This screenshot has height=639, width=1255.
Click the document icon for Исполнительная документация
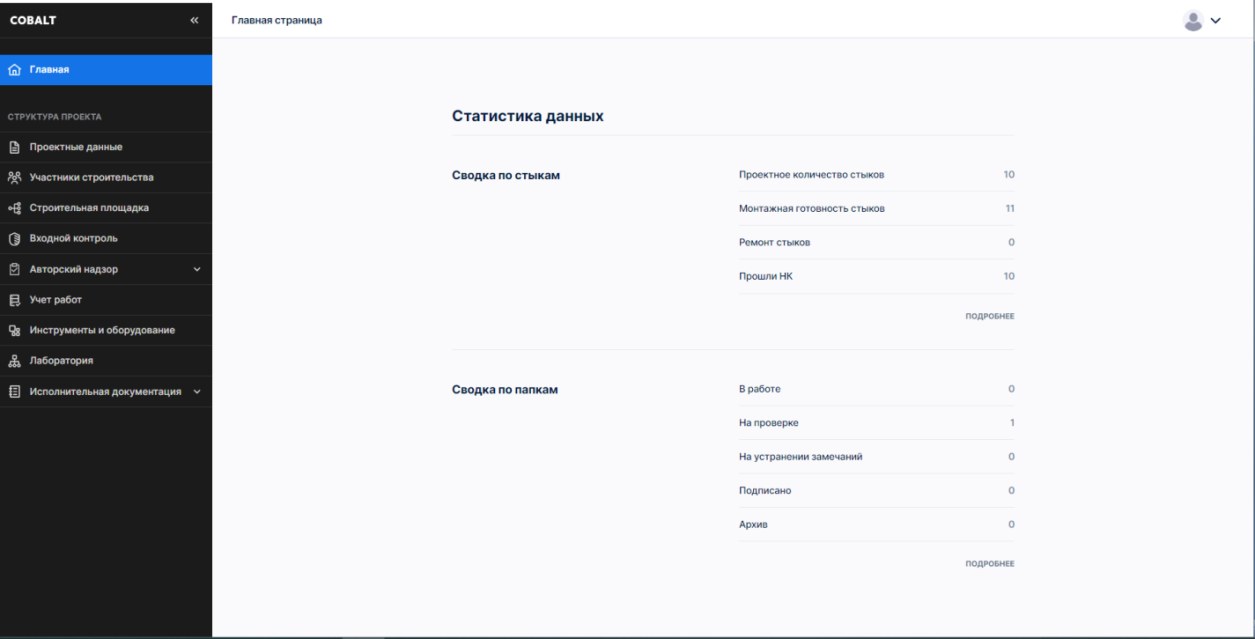pos(14,391)
